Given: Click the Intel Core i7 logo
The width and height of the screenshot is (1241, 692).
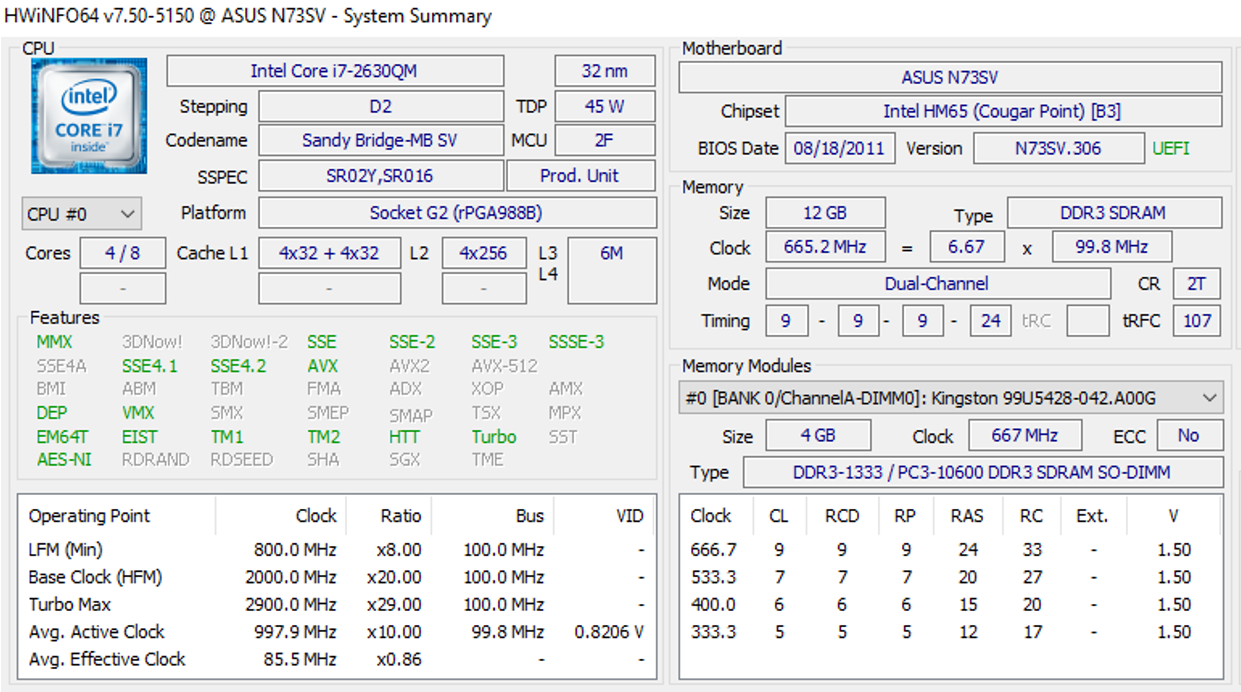Looking at the screenshot, I should coord(89,115).
